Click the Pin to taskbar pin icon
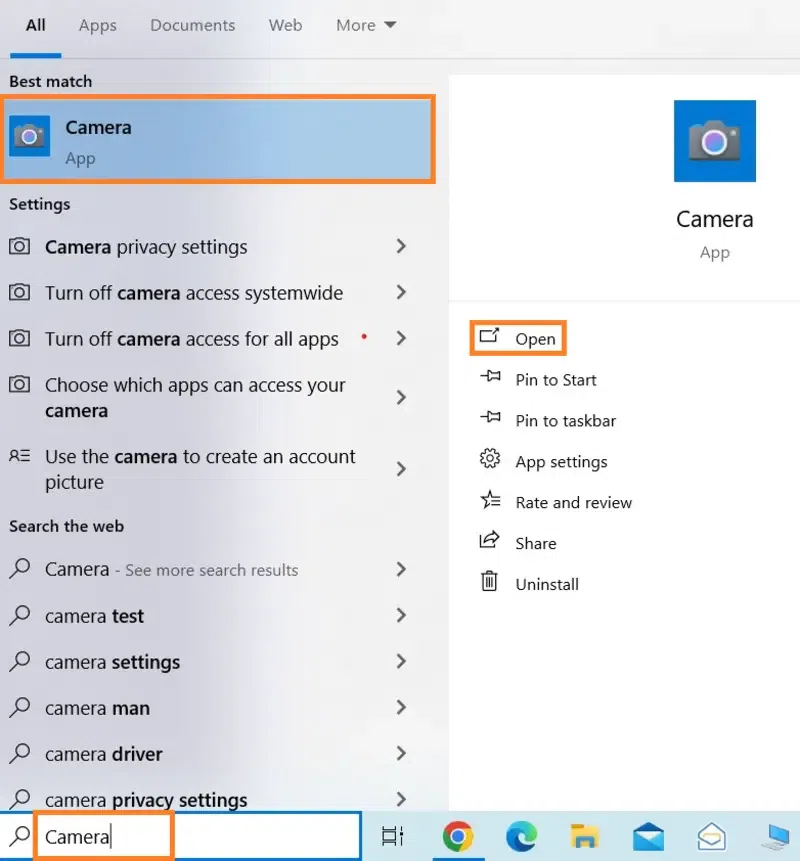This screenshot has width=800, height=861. pyautogui.click(x=490, y=417)
